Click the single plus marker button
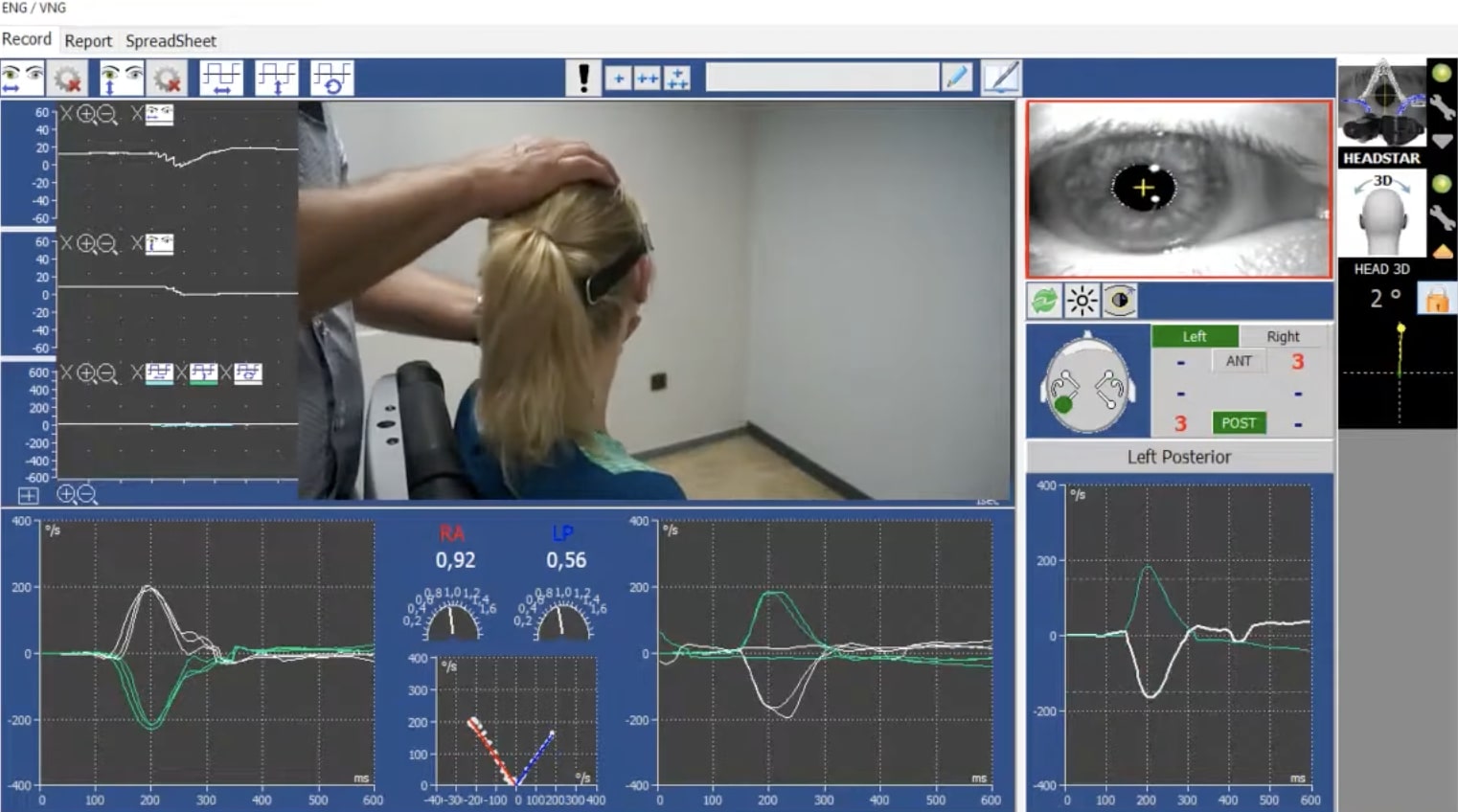 619,79
